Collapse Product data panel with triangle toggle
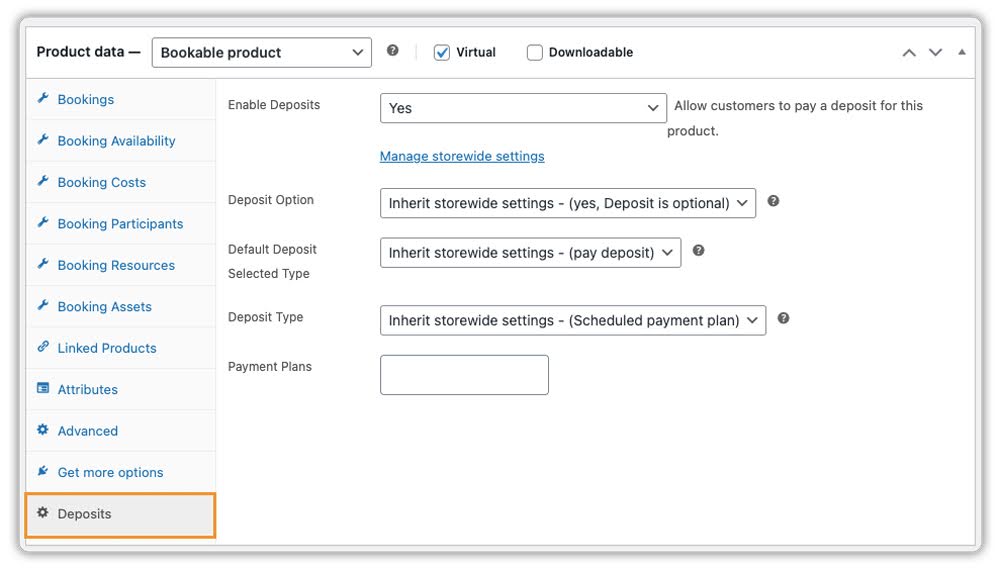The width and height of the screenshot is (1000, 570). point(961,52)
